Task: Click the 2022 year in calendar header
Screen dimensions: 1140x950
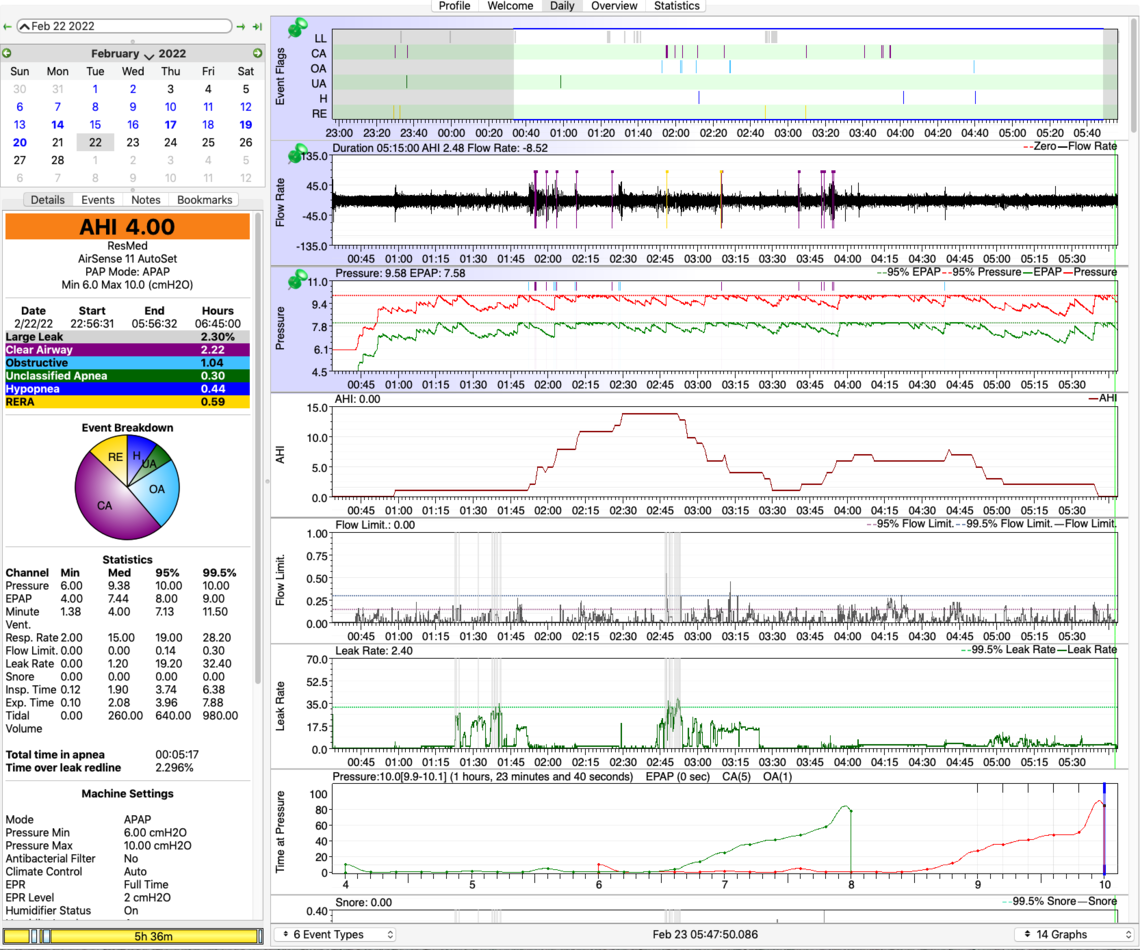Action: tap(172, 54)
